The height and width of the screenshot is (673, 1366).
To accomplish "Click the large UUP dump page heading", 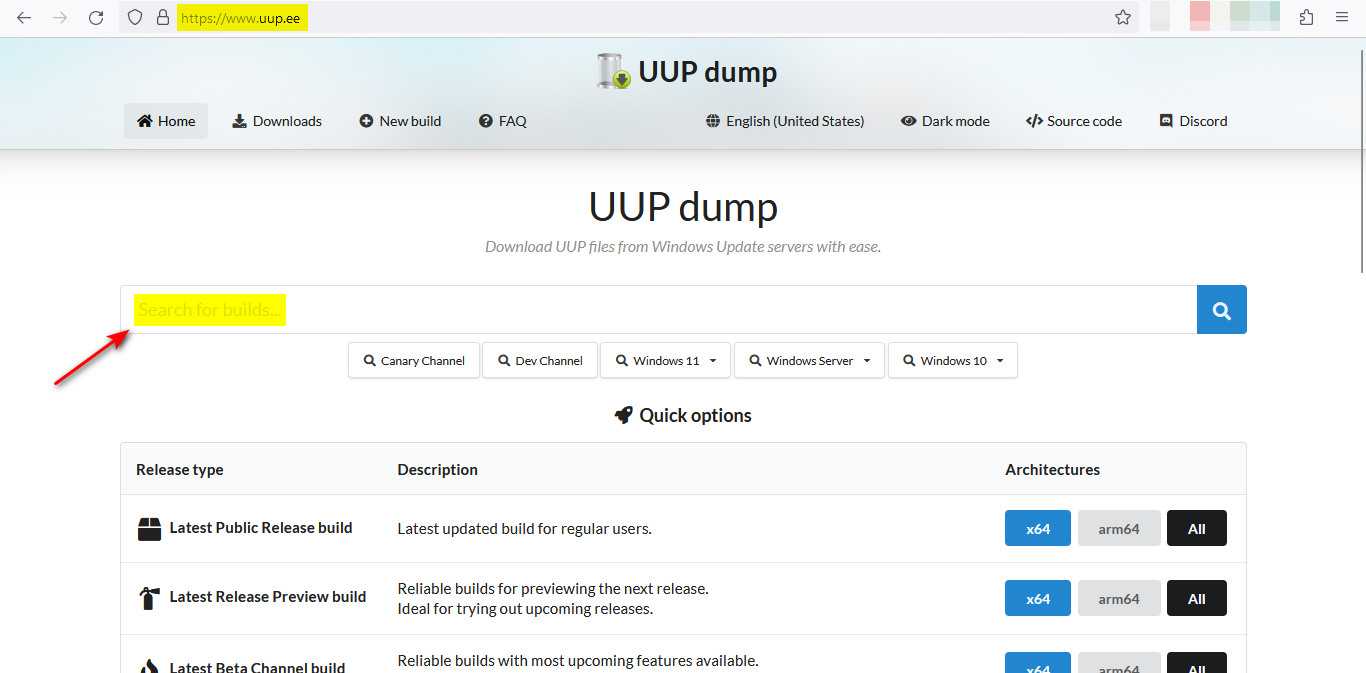I will [683, 207].
